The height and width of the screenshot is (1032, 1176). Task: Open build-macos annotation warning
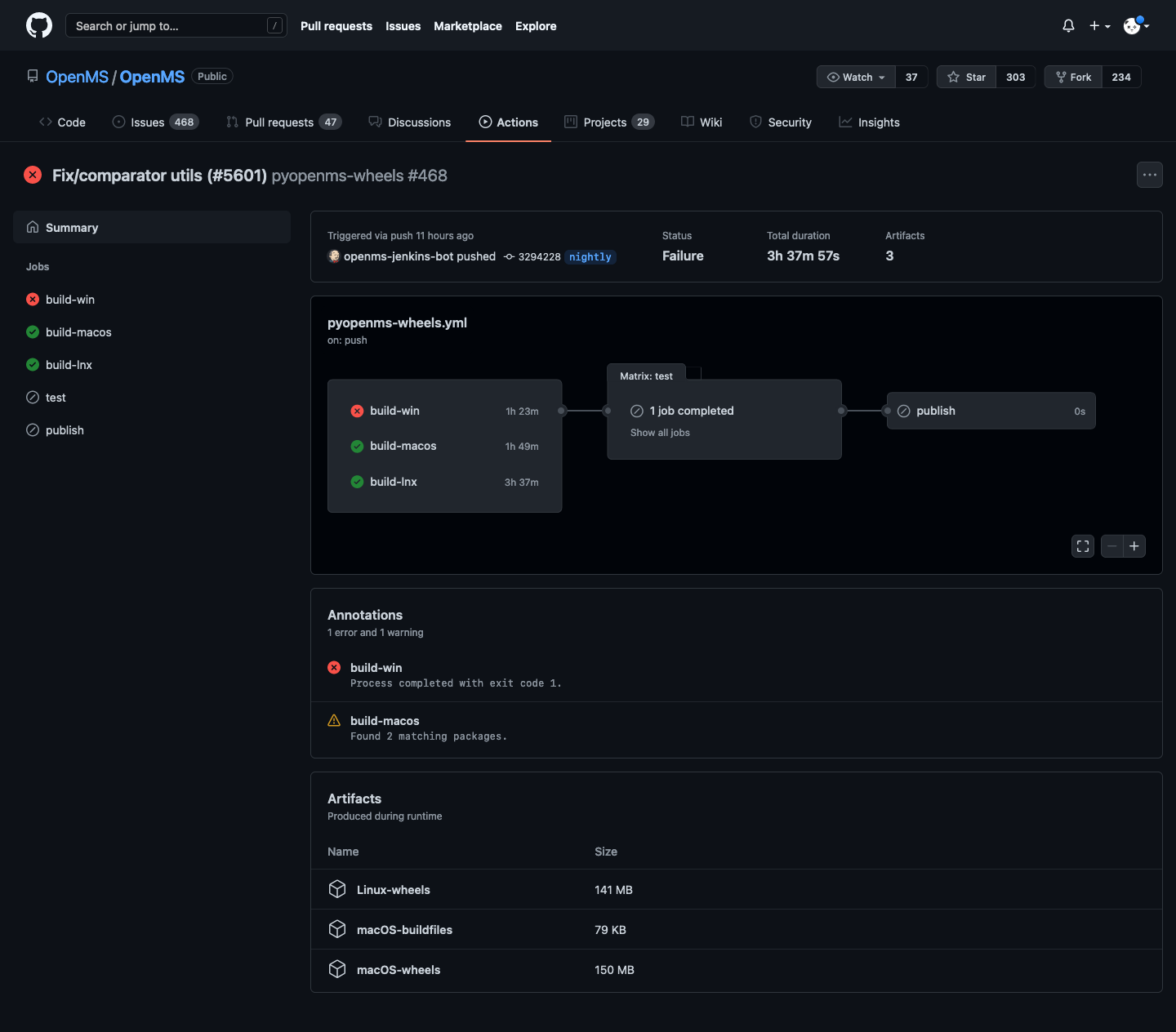coord(385,721)
